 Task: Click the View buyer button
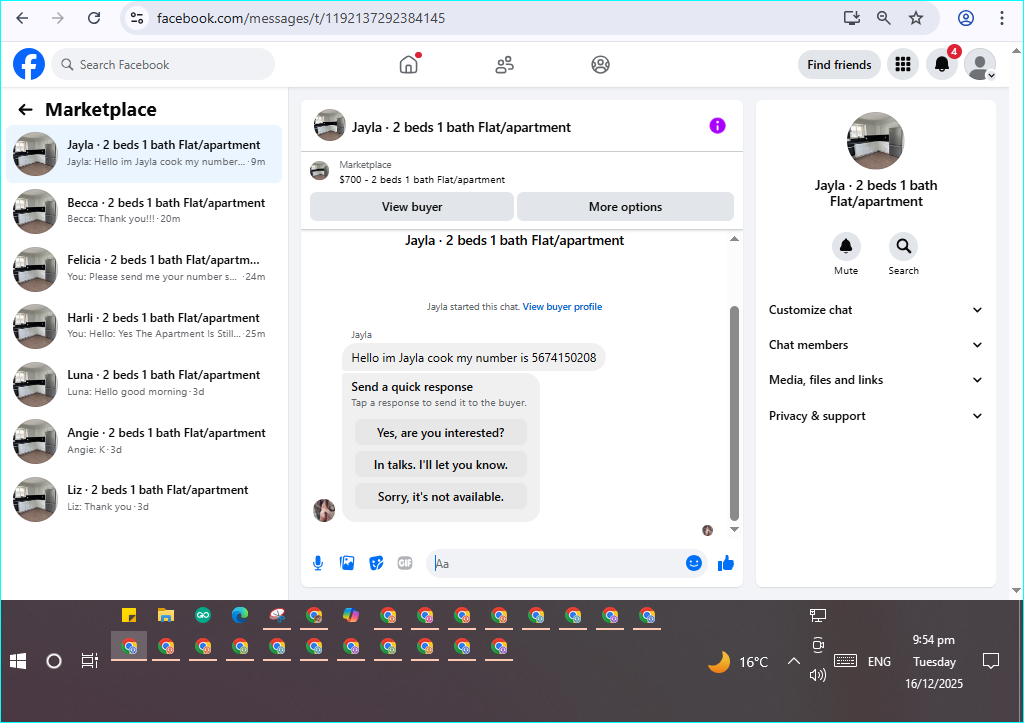click(x=411, y=206)
